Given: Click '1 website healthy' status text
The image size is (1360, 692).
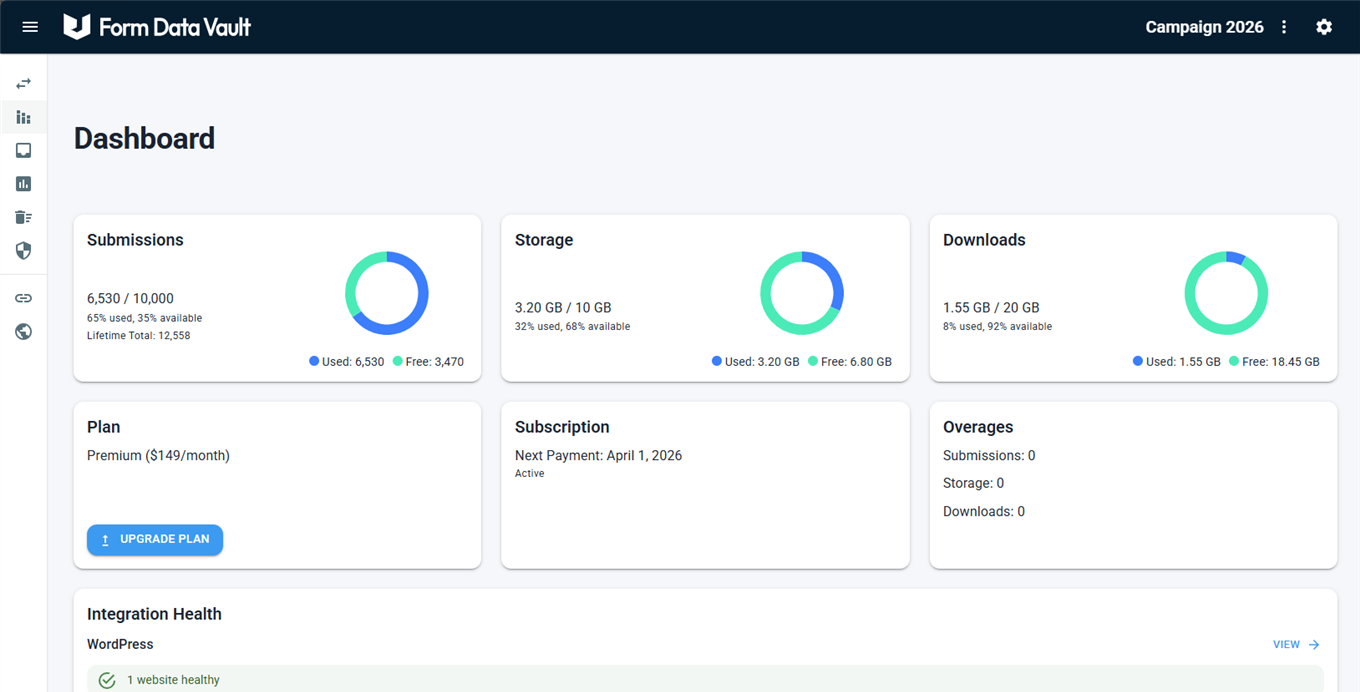Looking at the screenshot, I should 173,680.
